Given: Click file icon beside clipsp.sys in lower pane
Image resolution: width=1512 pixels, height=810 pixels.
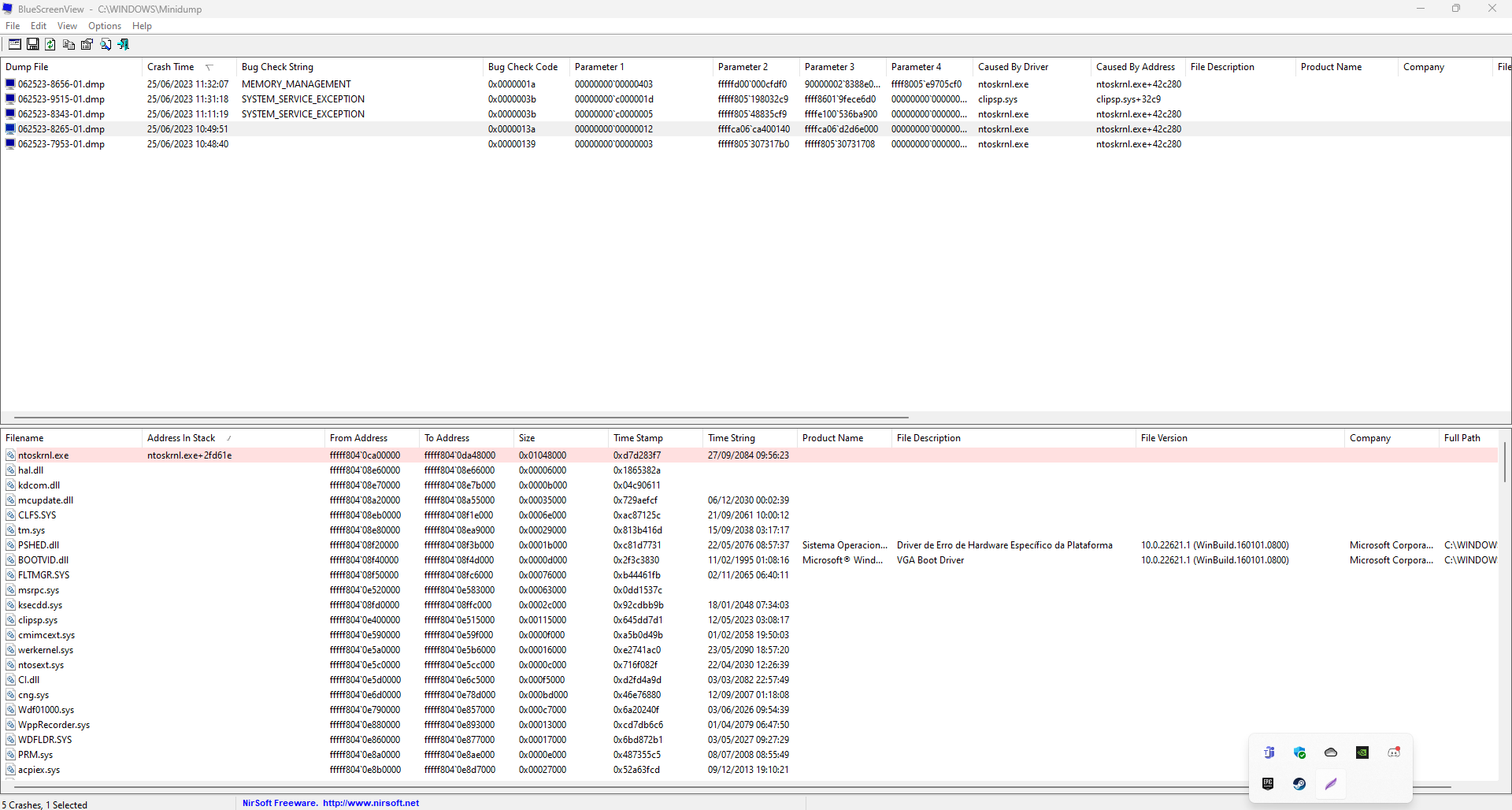Looking at the screenshot, I should (10, 620).
